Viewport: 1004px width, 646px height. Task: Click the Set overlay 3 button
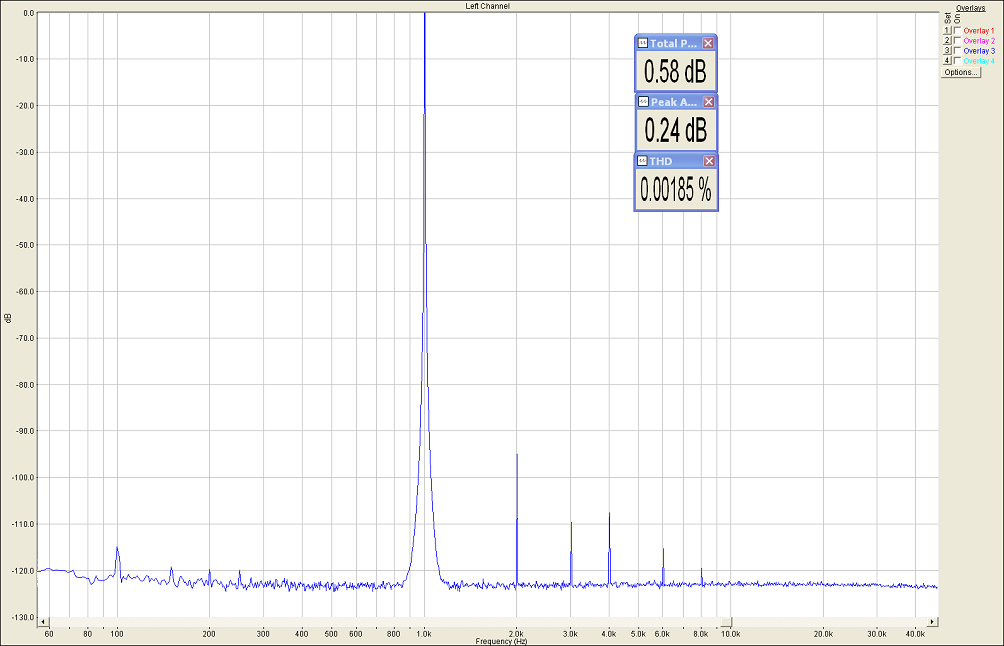pyautogui.click(x=947, y=51)
